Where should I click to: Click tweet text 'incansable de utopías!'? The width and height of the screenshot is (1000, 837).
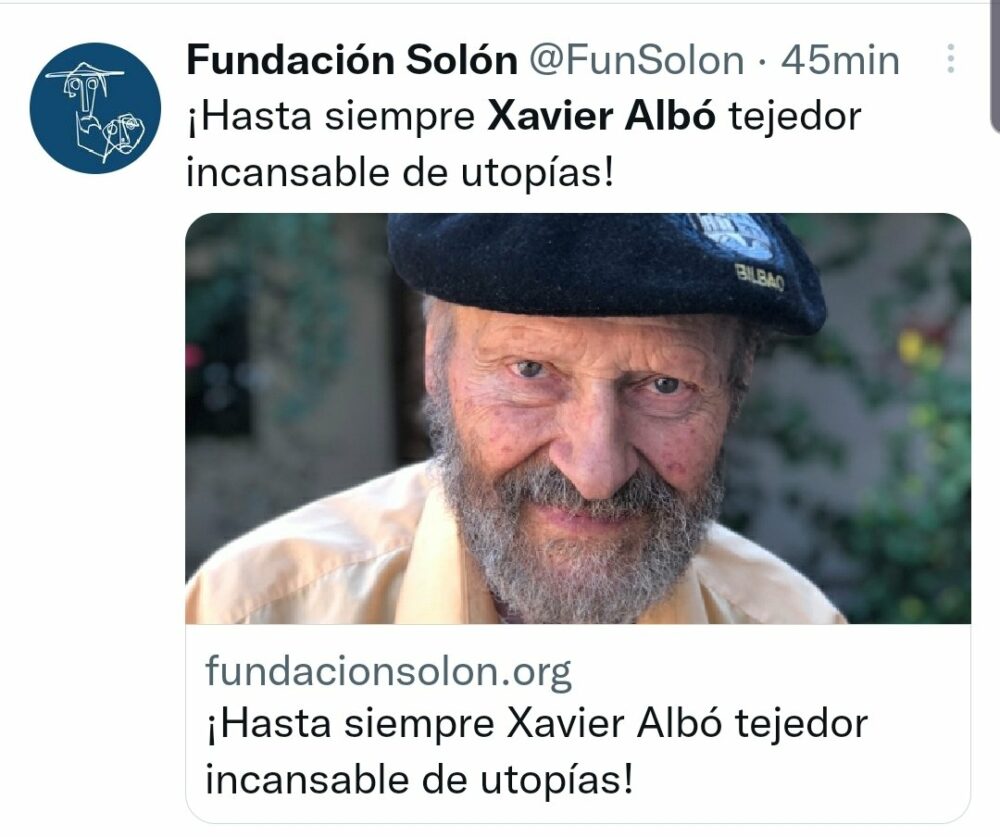point(400,172)
